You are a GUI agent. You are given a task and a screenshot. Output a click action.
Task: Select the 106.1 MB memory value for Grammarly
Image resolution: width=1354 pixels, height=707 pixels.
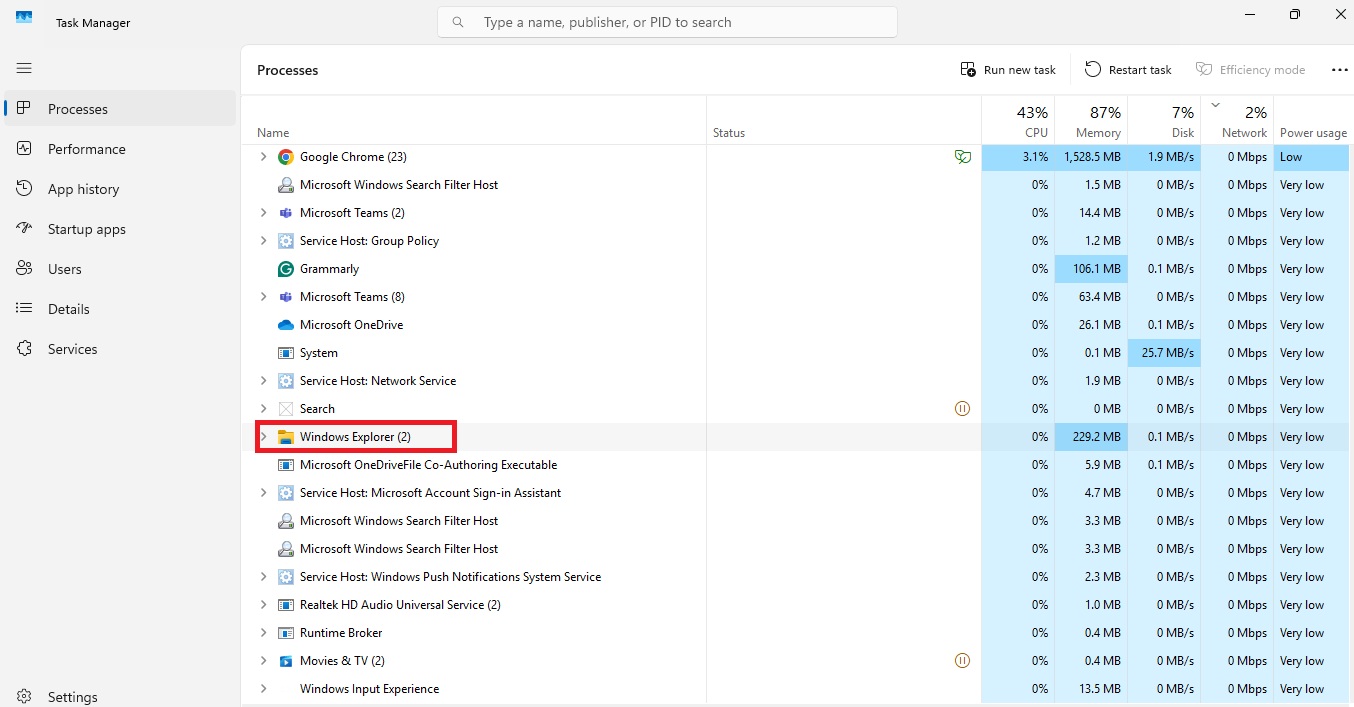(x=1091, y=269)
